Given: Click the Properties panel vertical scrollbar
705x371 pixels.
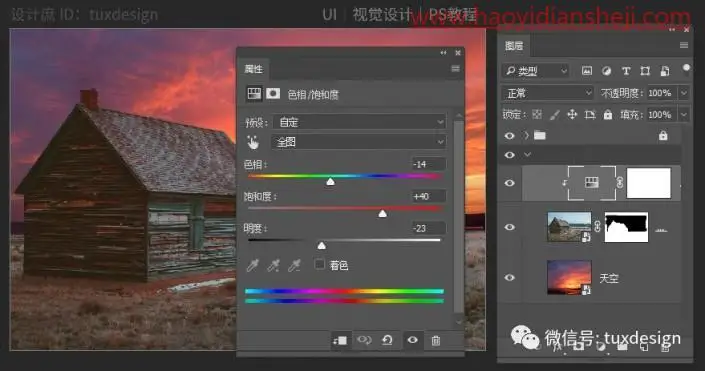Looking at the screenshot, I should [x=458, y=216].
